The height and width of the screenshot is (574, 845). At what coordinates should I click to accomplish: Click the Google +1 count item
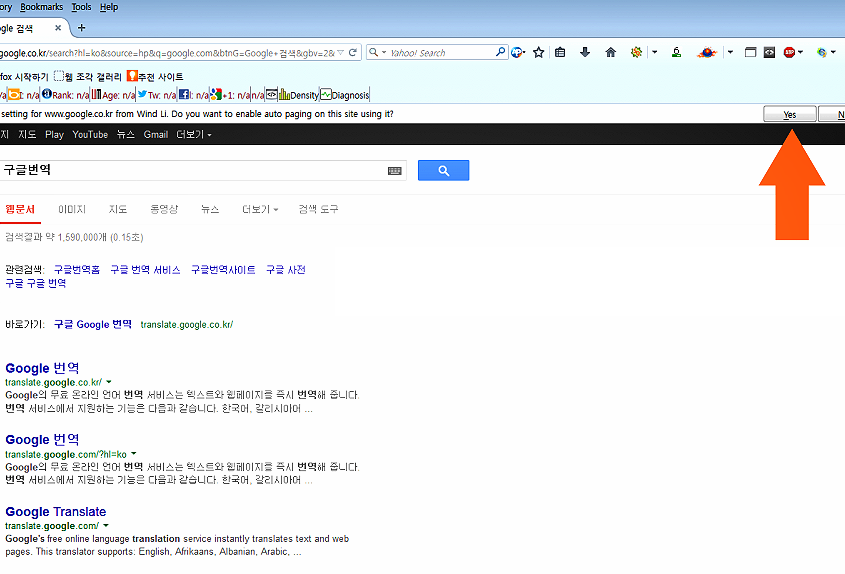point(231,95)
